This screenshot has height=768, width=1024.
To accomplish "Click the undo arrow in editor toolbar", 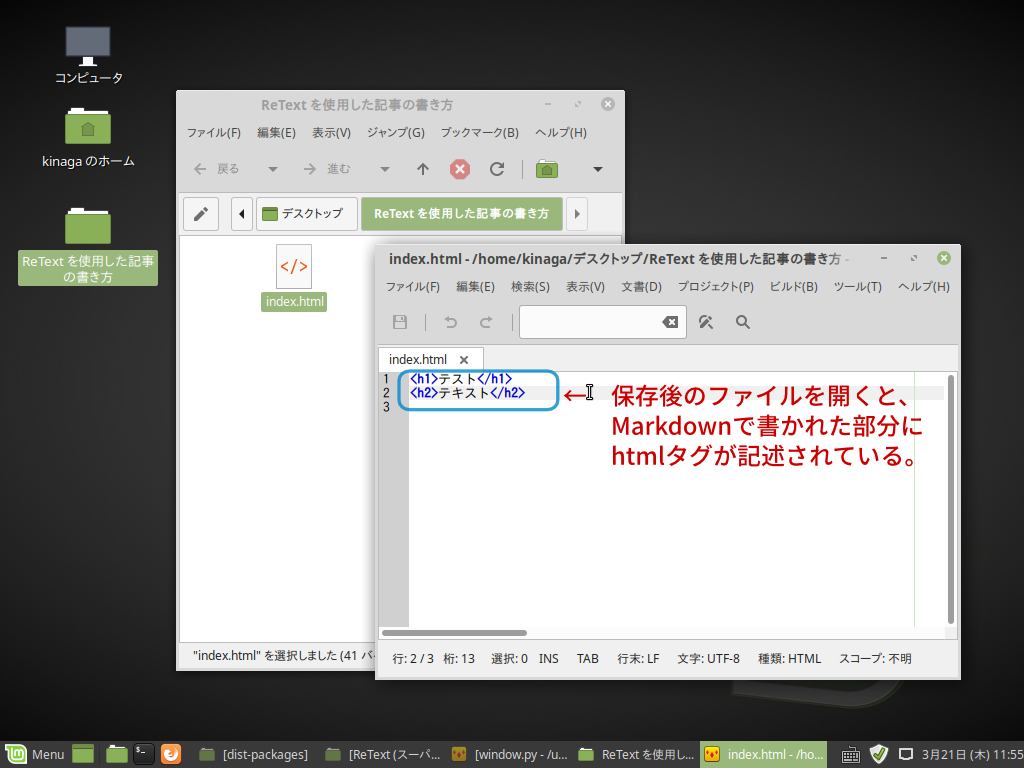I will point(450,322).
